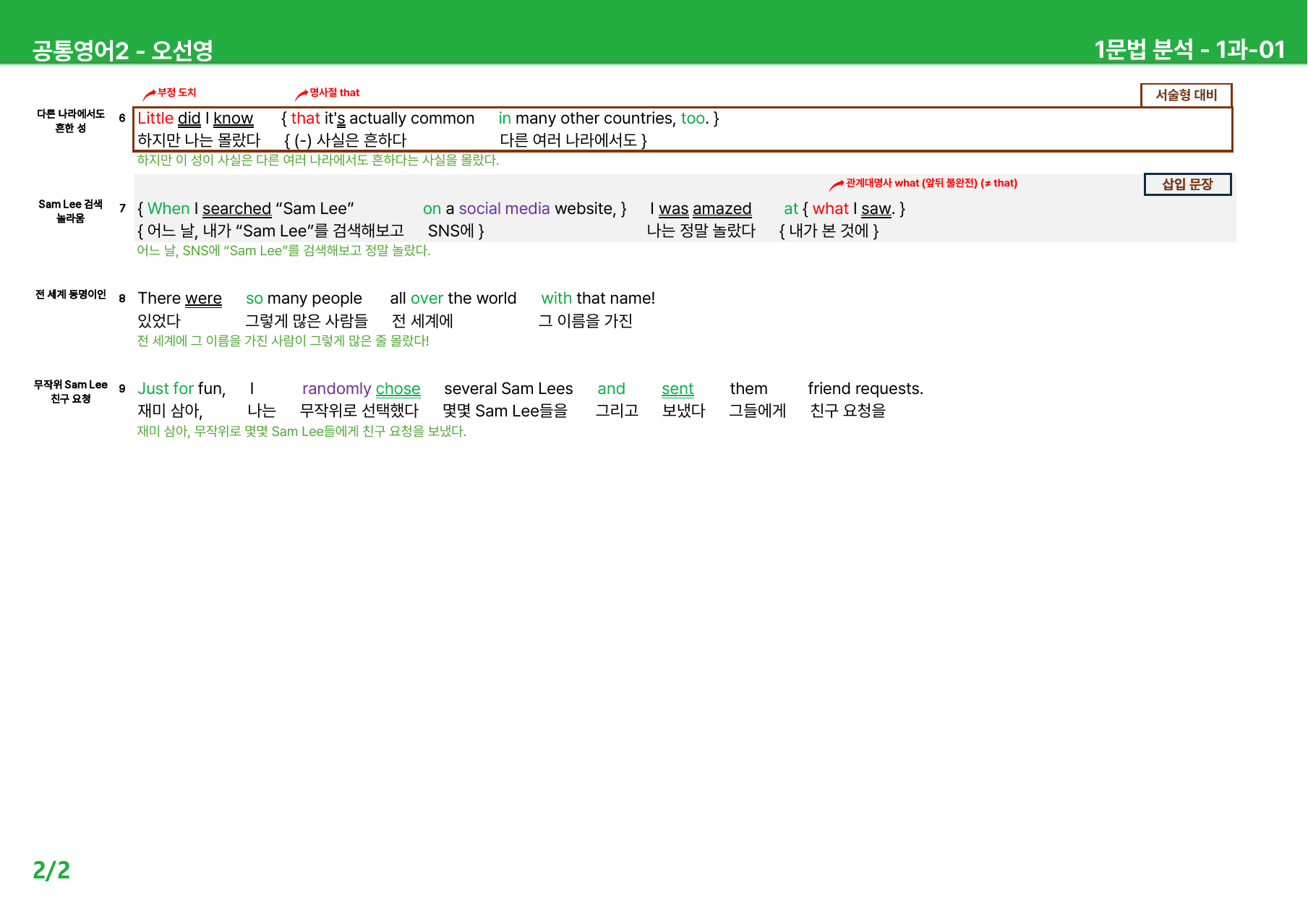Click the red word 'Little' in sentence 6
This screenshot has height=924, width=1308.
pos(155,119)
